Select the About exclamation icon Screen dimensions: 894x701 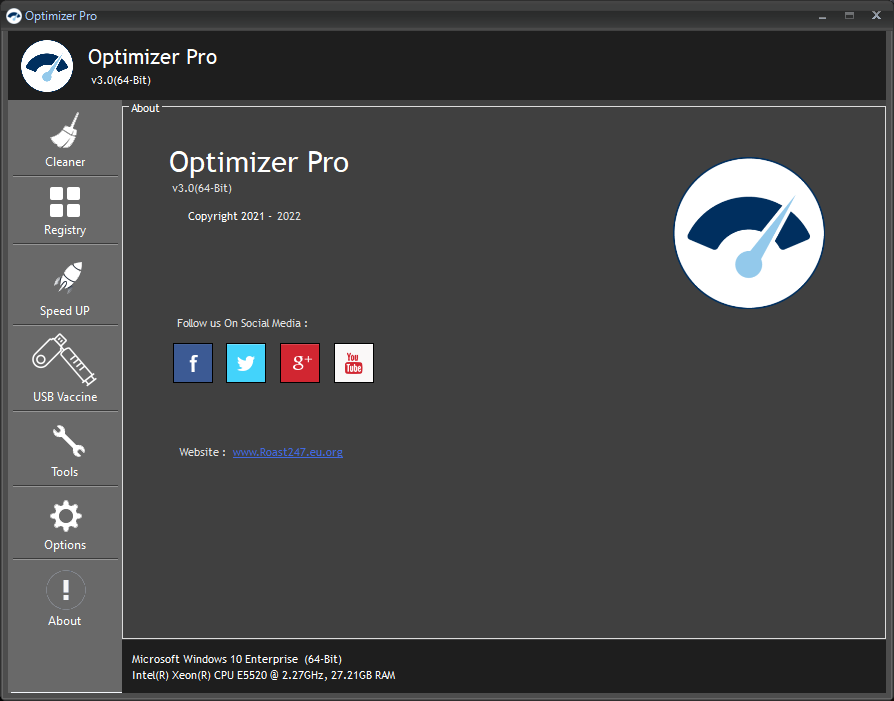[x=66, y=590]
